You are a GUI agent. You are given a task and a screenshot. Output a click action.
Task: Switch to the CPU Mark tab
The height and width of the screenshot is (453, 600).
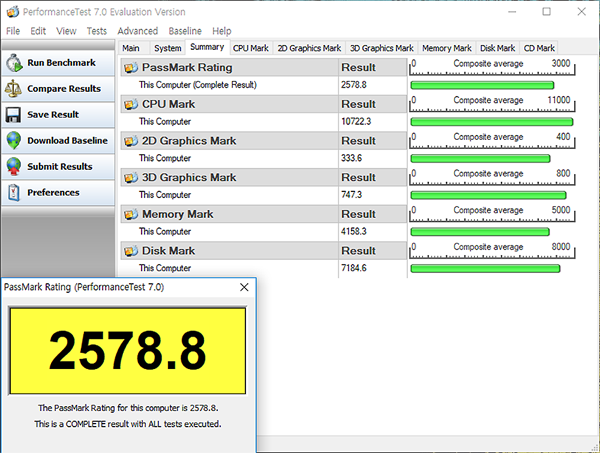pyautogui.click(x=251, y=48)
